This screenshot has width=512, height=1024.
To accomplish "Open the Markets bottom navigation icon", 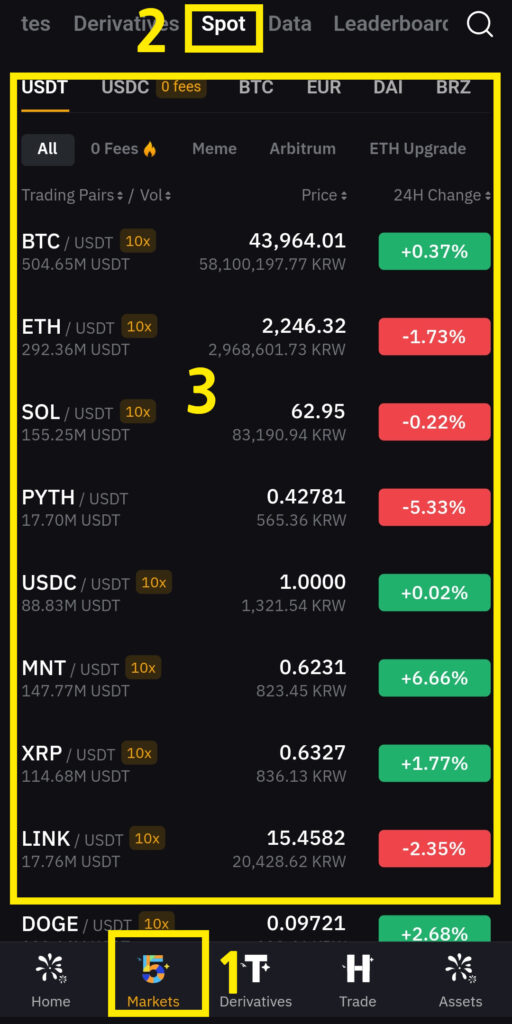I will point(153,970).
